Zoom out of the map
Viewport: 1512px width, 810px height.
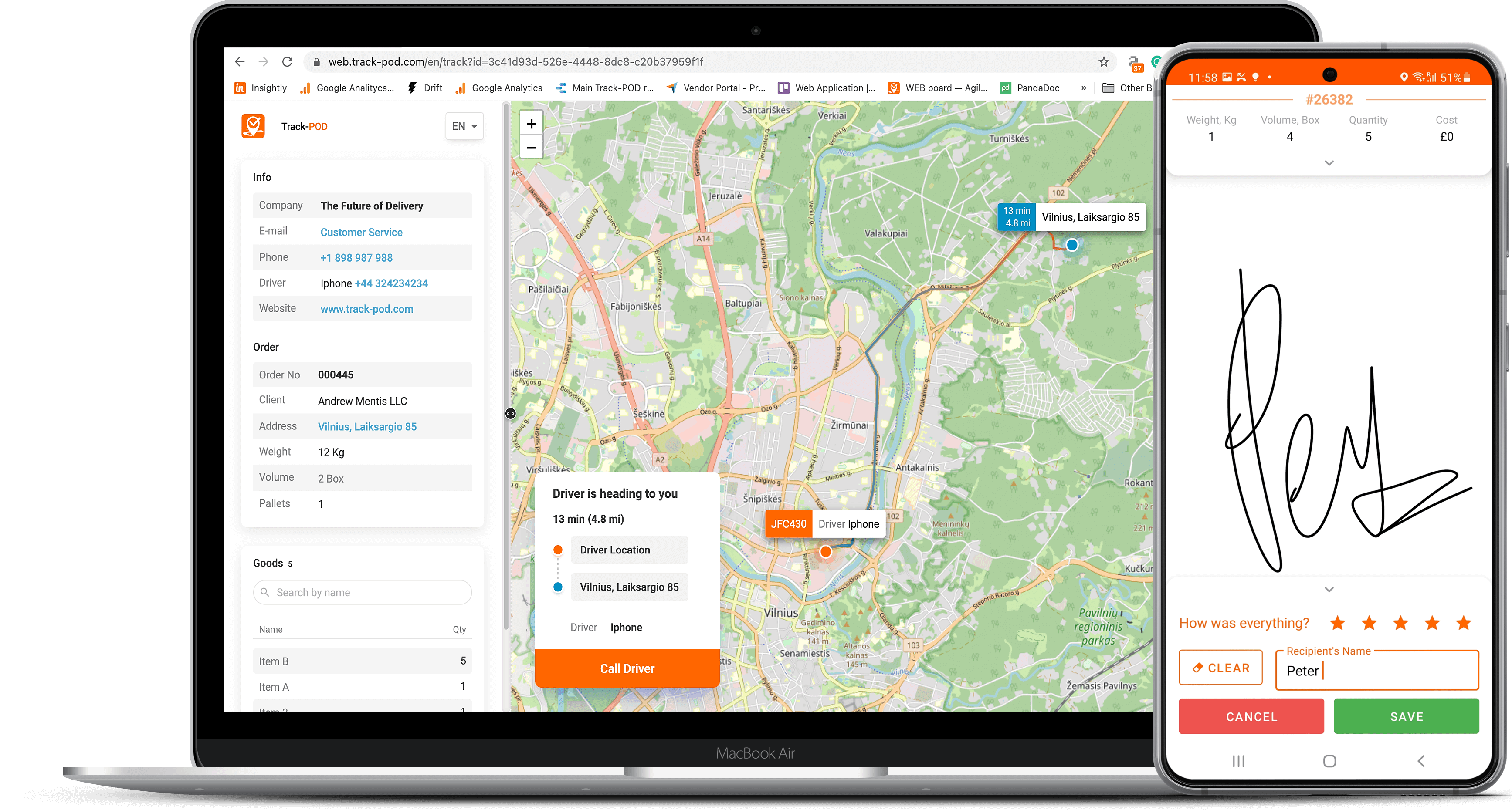pos(531,148)
